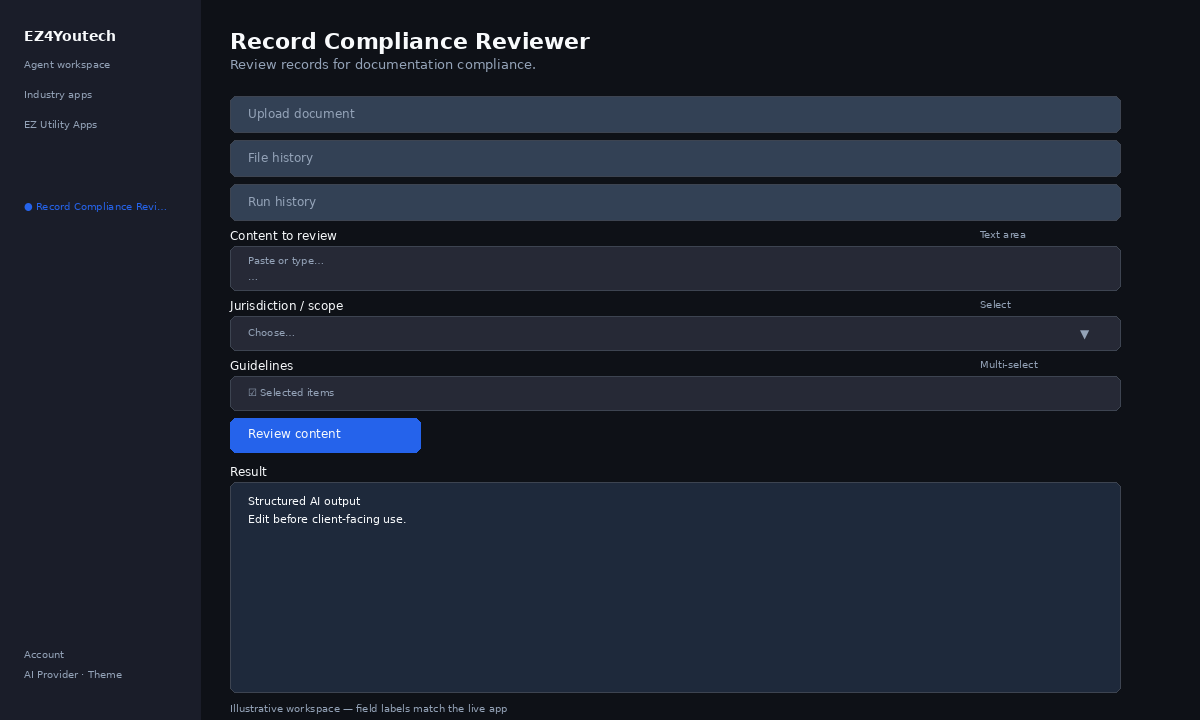Select Record Compliance Reviewer sidebar entry
Screen dimensions: 1200x720
coord(96,207)
